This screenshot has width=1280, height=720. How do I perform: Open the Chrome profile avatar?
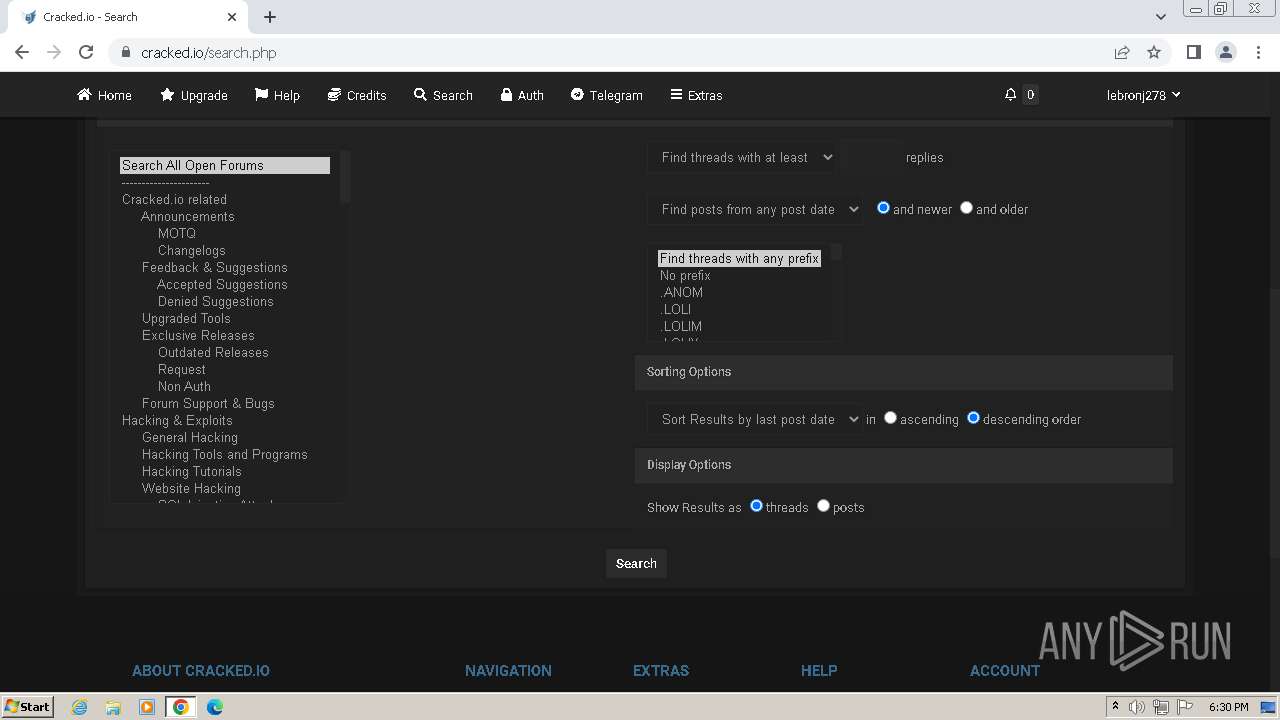(1226, 52)
